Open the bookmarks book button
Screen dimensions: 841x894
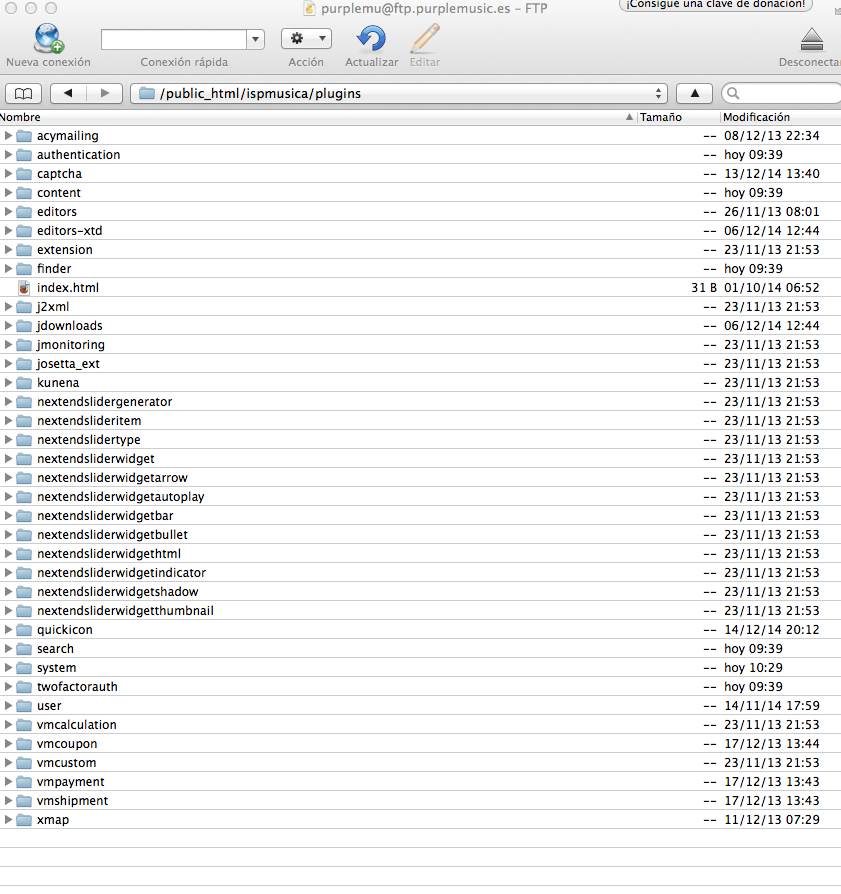click(23, 94)
